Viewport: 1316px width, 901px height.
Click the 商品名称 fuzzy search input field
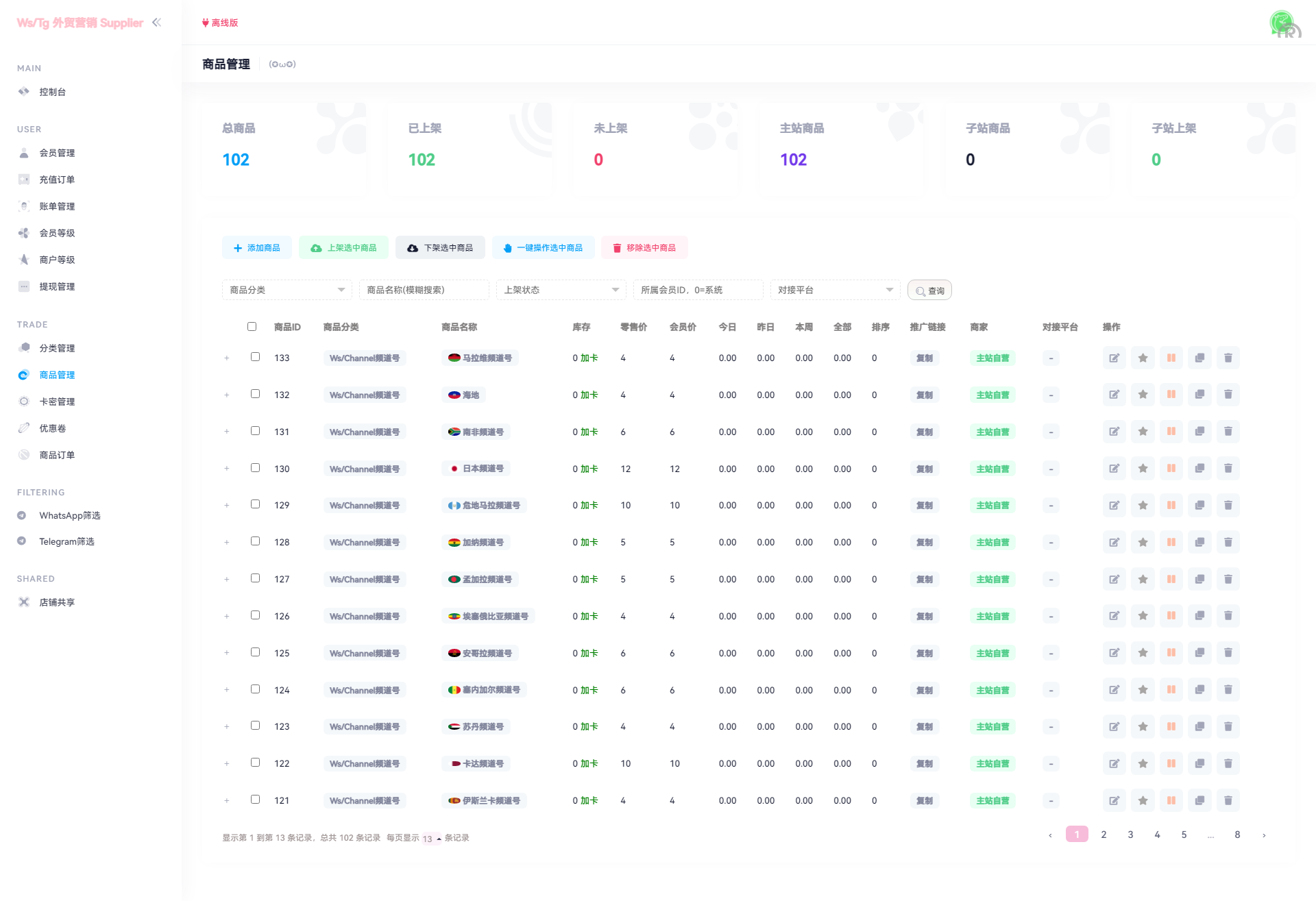tap(424, 291)
